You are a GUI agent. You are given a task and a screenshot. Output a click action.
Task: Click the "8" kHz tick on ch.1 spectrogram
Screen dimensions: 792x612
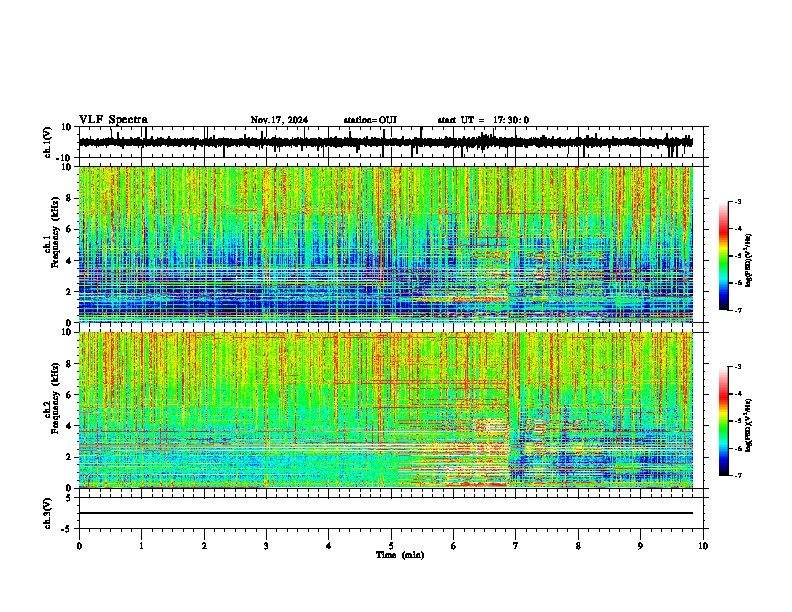click(x=70, y=198)
